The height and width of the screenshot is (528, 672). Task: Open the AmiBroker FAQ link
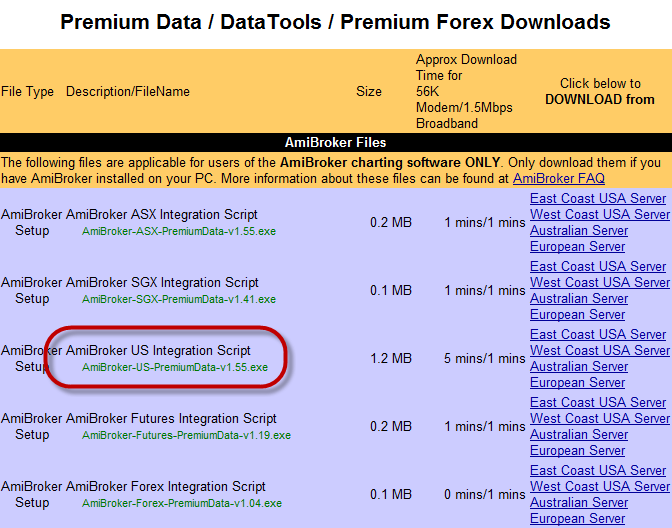(x=559, y=178)
